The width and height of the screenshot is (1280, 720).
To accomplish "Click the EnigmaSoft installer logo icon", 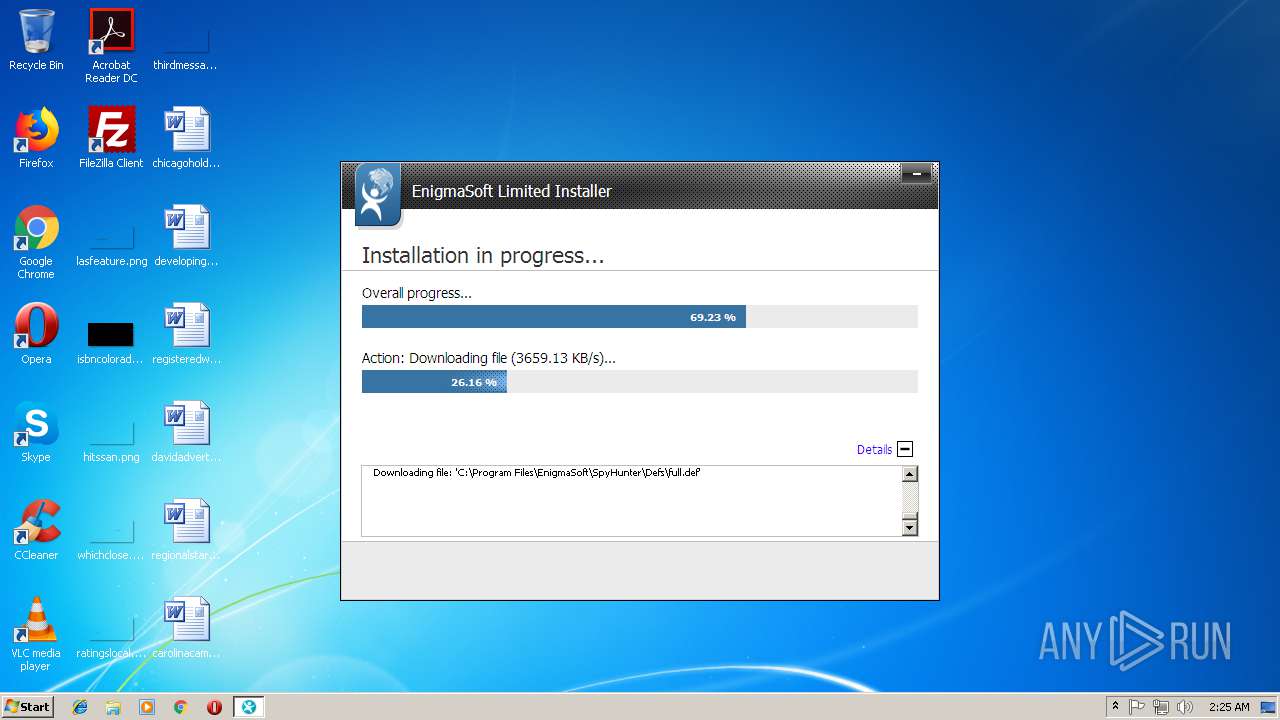I will 377,195.
